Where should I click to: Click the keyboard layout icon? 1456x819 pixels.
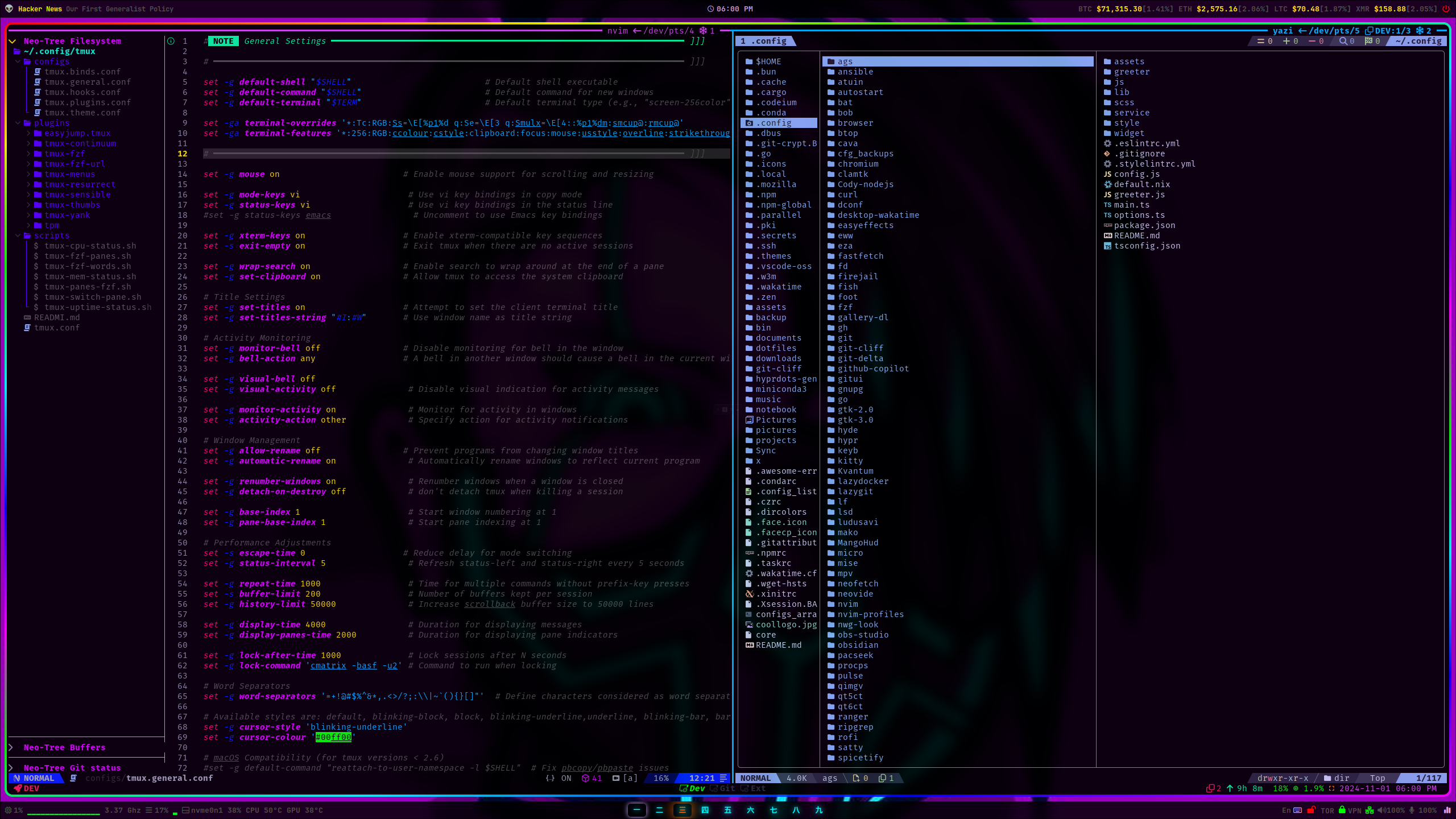pos(1297,810)
